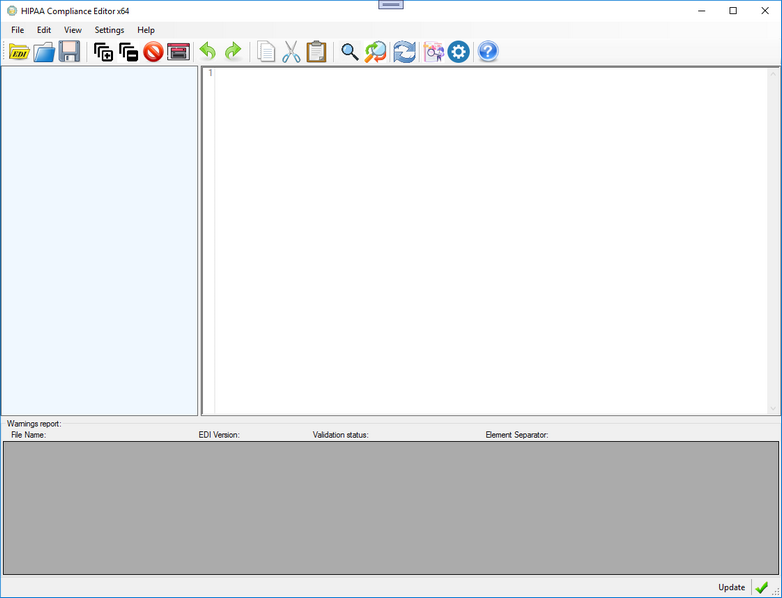Click the editor scrollbar up arrow

[773, 74]
